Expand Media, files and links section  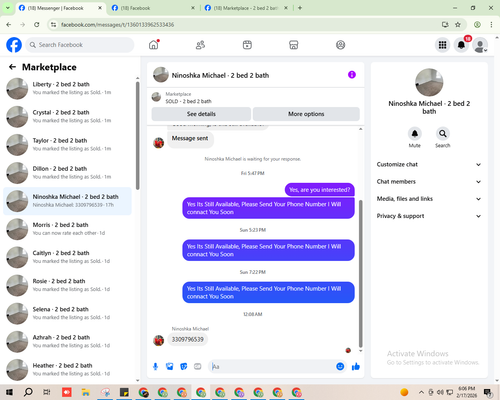click(x=429, y=199)
